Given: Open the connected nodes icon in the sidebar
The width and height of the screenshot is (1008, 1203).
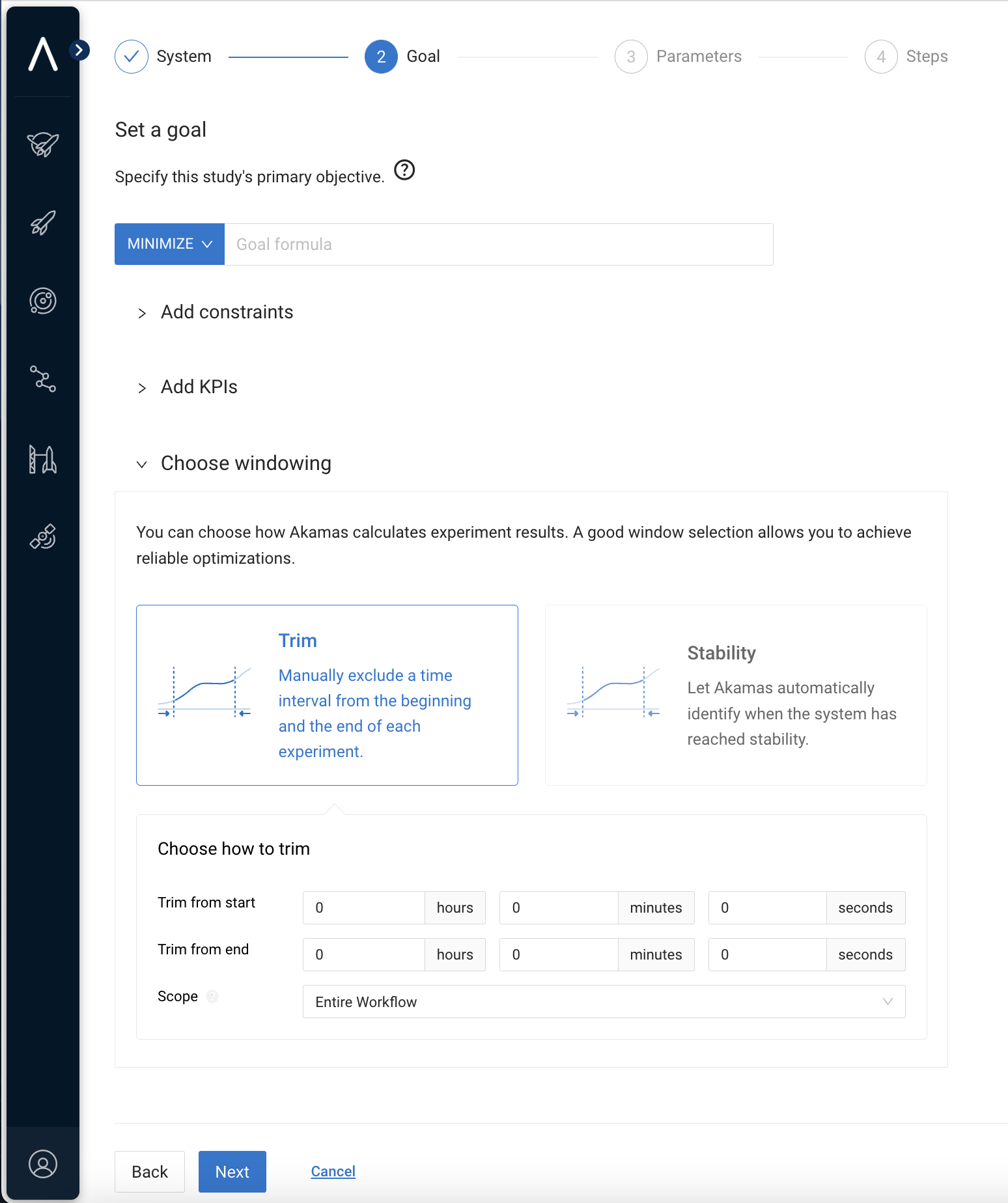Looking at the screenshot, I should pos(43,379).
